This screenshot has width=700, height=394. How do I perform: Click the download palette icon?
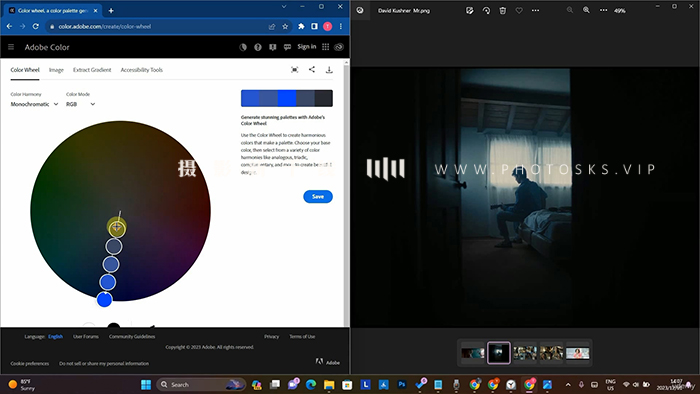[329, 70]
